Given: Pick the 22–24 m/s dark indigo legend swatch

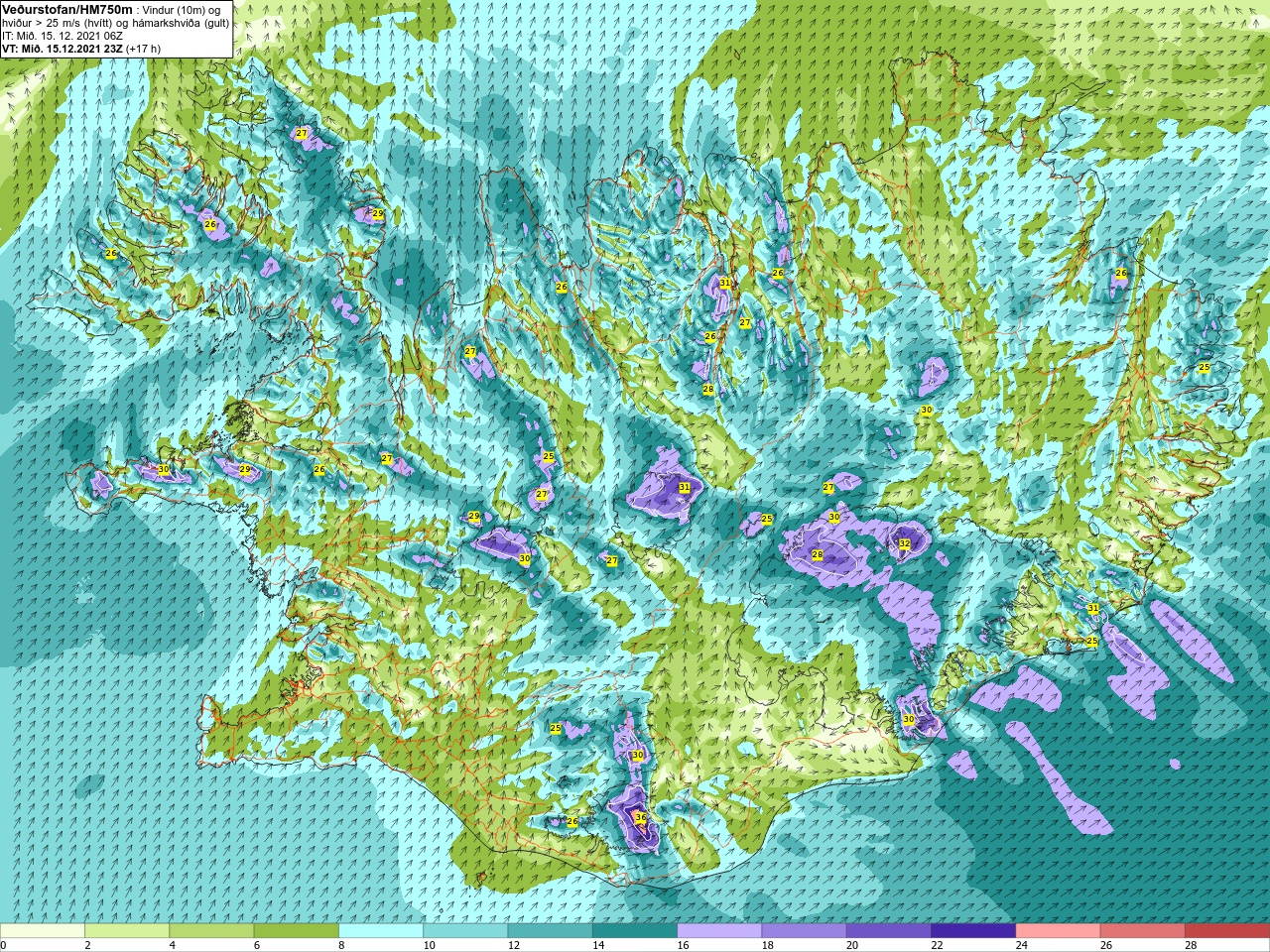Looking at the screenshot, I should (973, 931).
